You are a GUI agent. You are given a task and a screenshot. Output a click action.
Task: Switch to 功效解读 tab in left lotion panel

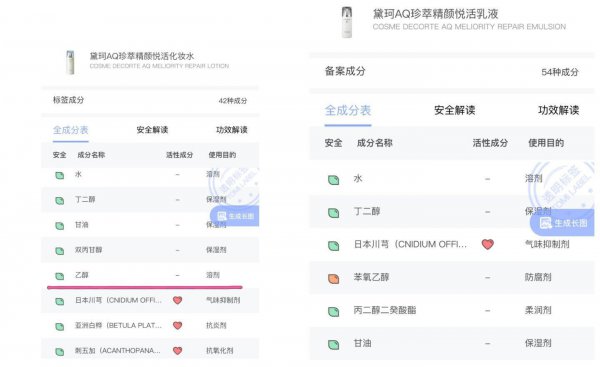232,130
